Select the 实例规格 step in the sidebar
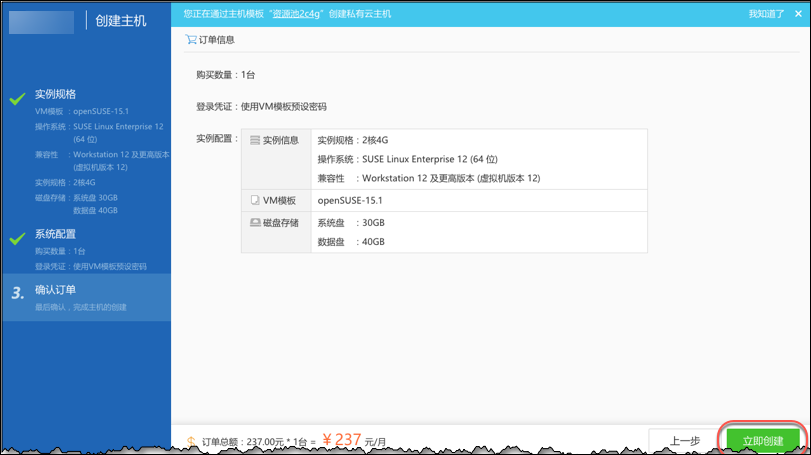The height and width of the screenshot is (455, 811). click(55, 94)
